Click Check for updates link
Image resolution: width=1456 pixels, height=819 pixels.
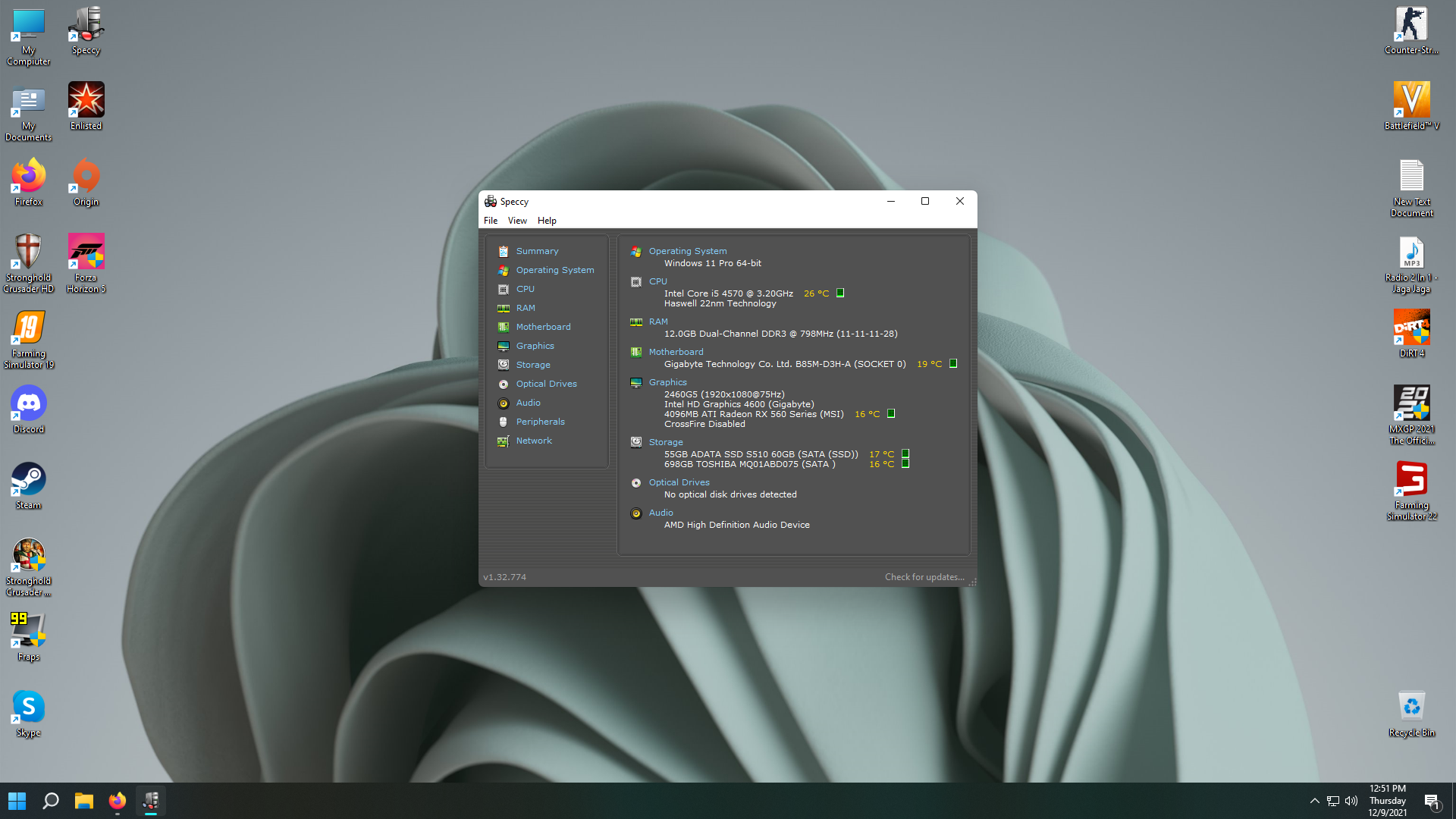coord(924,577)
